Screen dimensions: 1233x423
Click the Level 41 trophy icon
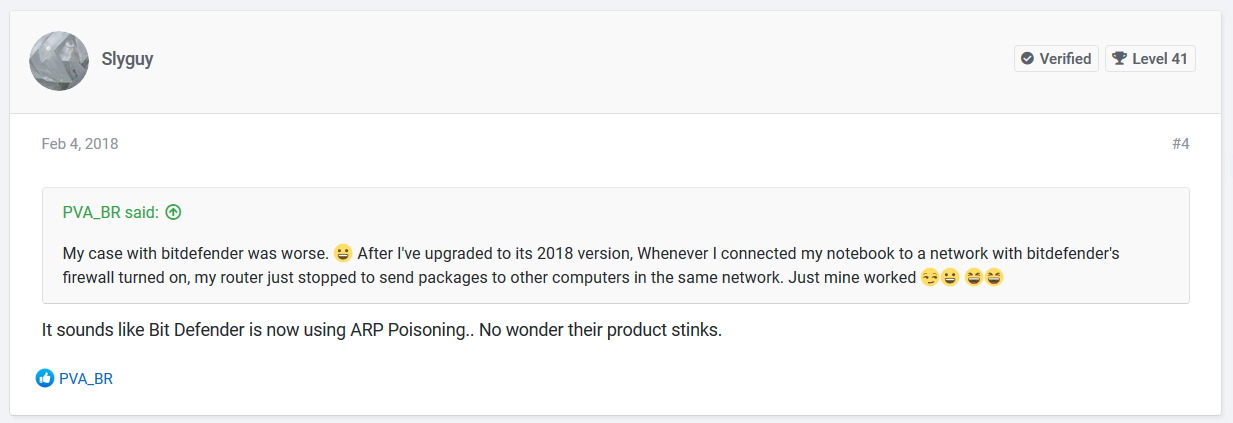(x=1120, y=59)
